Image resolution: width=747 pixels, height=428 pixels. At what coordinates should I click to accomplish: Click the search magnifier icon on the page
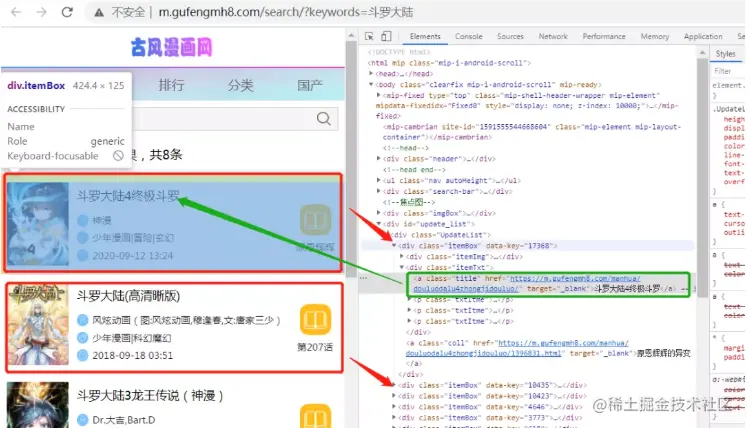[323, 118]
